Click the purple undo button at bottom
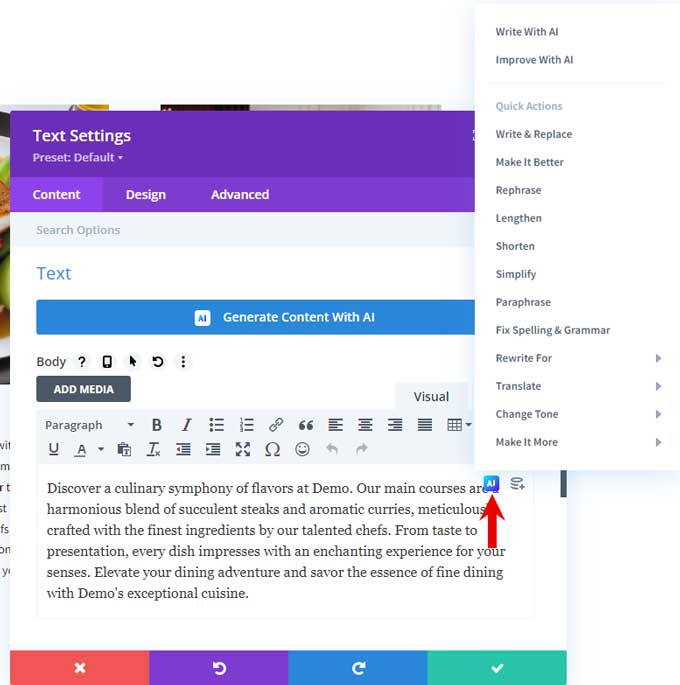Screen dimensions: 680x685 pos(219,668)
